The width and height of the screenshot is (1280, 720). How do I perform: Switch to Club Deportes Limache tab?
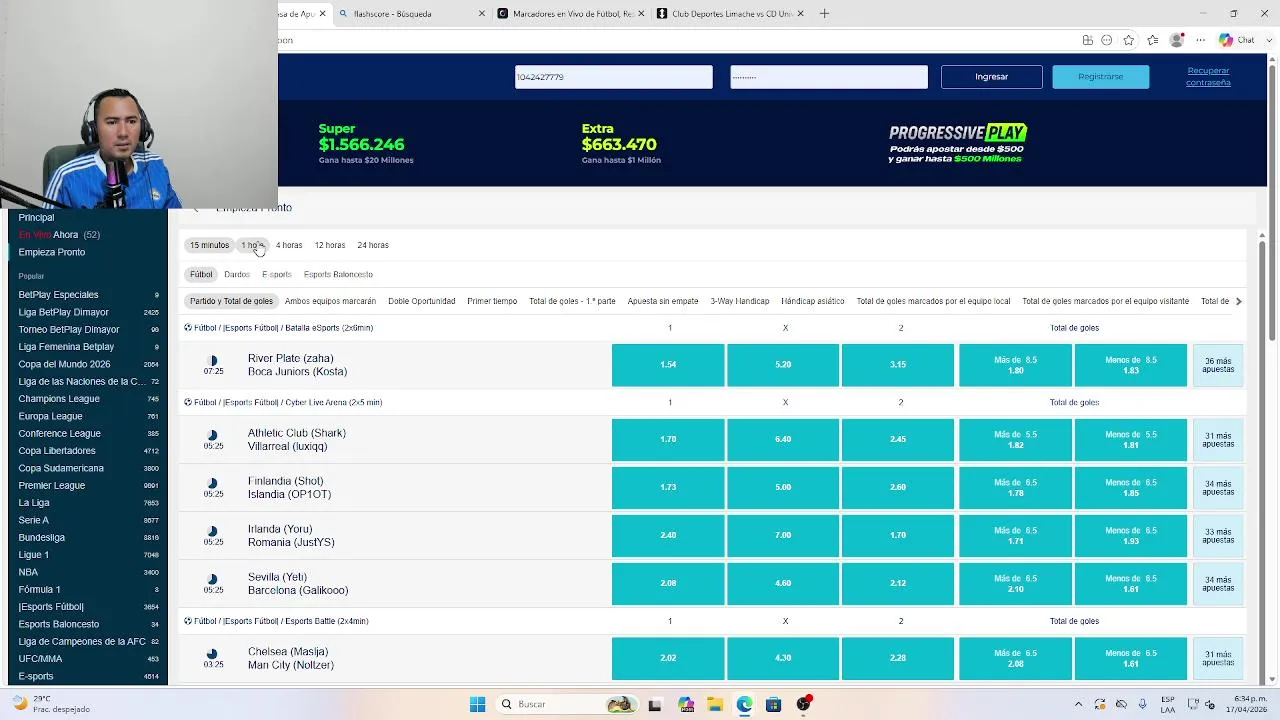(x=730, y=13)
